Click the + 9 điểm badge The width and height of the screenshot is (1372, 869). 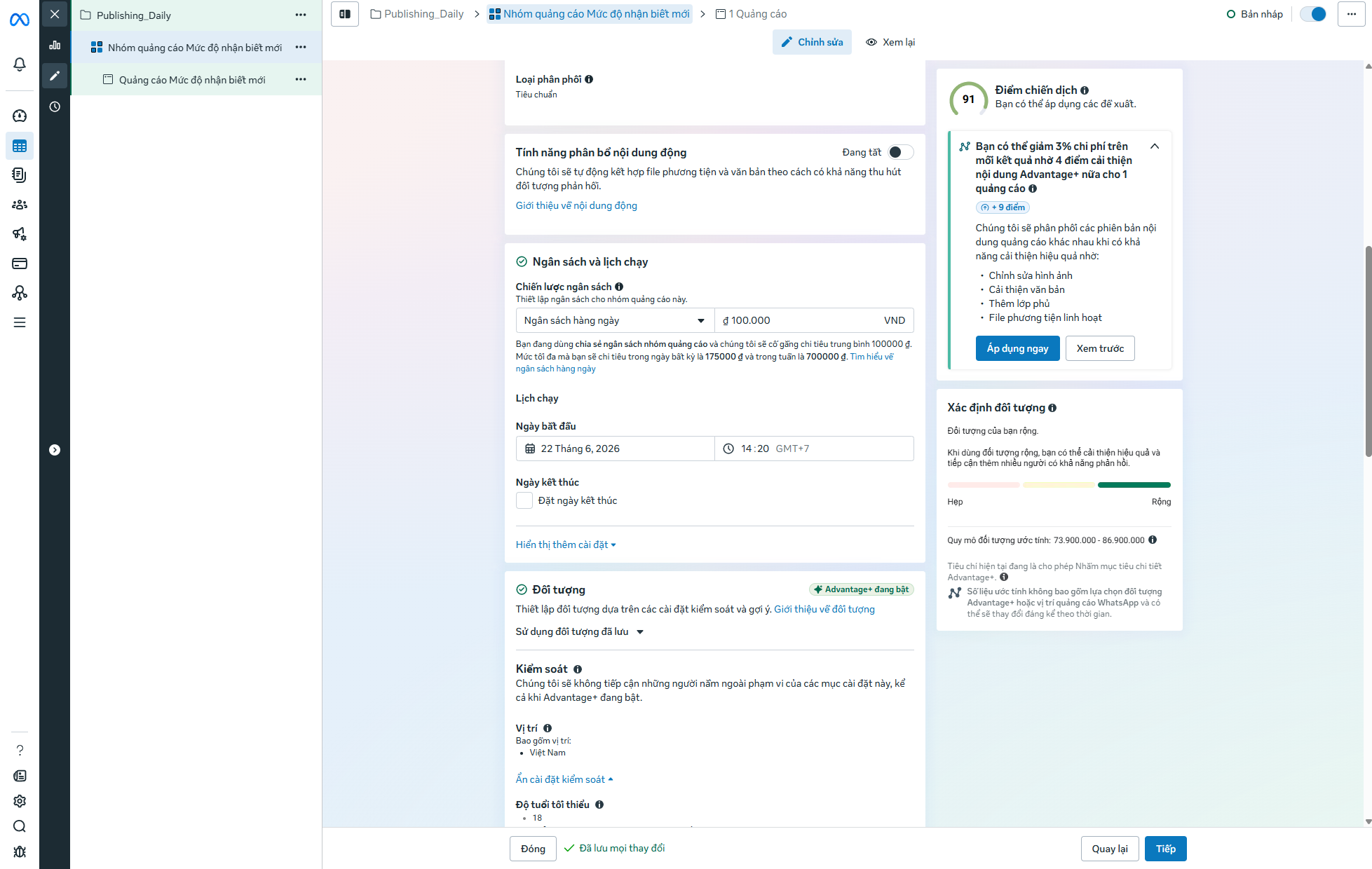tap(1003, 207)
